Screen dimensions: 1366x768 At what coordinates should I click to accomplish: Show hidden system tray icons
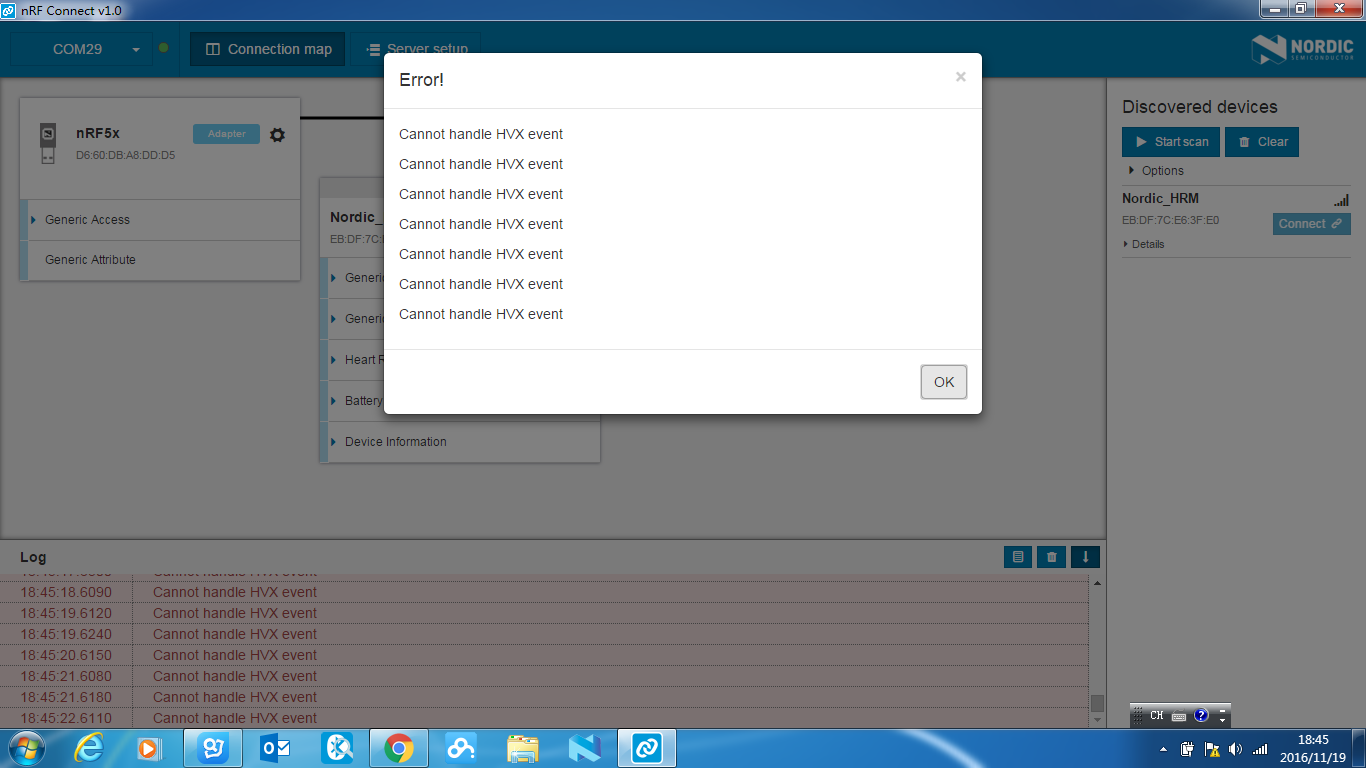(x=1163, y=749)
